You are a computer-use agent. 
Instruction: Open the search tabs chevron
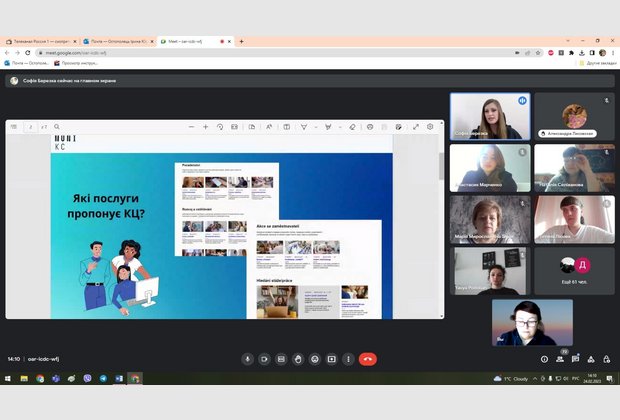[x=568, y=41]
